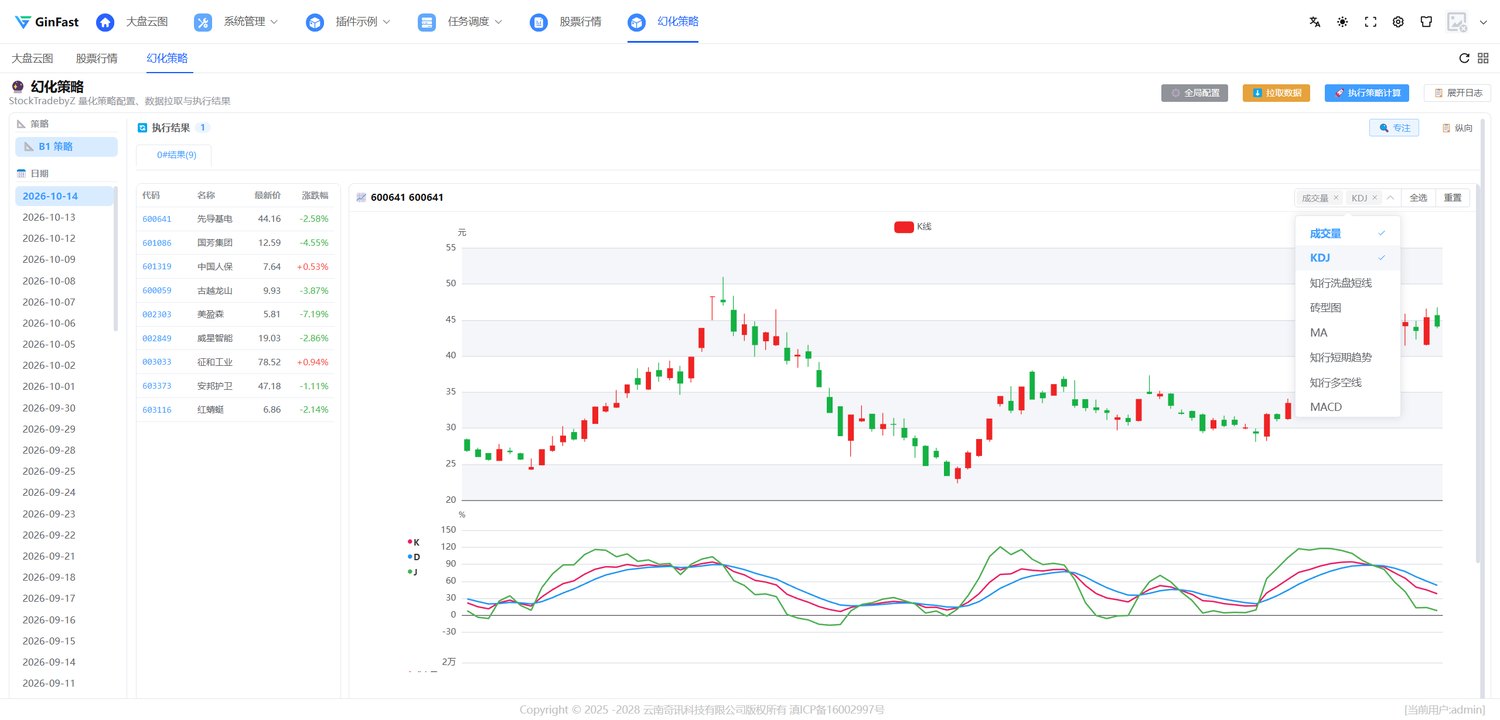Click the 全局配置 button
Viewport: 1500px width, 720px height.
click(1194, 93)
